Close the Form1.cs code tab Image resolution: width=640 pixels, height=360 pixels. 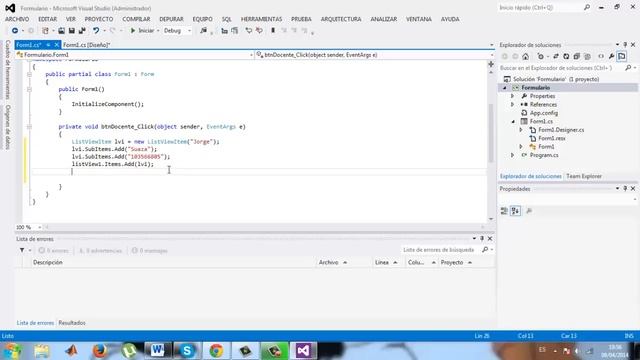point(57,45)
